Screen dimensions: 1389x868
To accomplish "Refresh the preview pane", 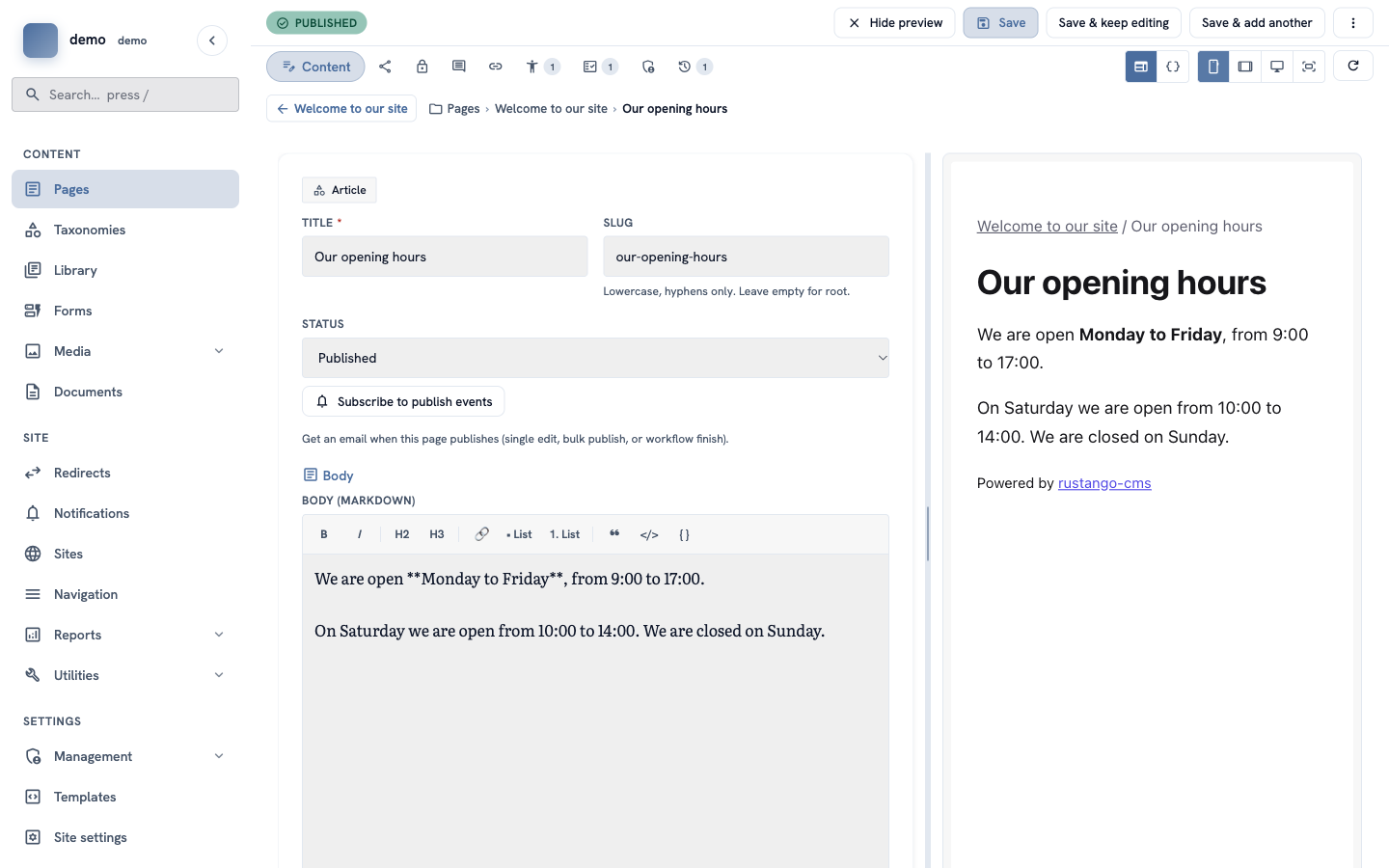I will coord(1353,66).
